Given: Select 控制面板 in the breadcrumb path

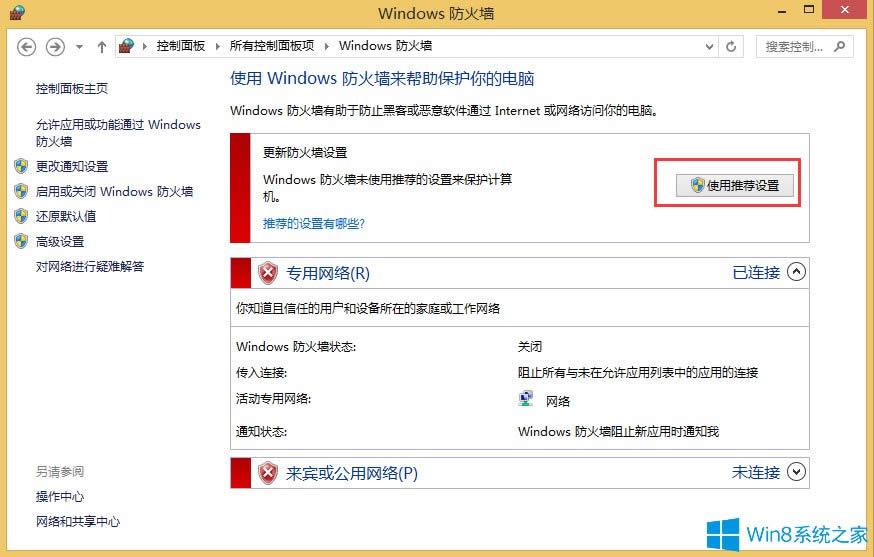Looking at the screenshot, I should click(180, 46).
